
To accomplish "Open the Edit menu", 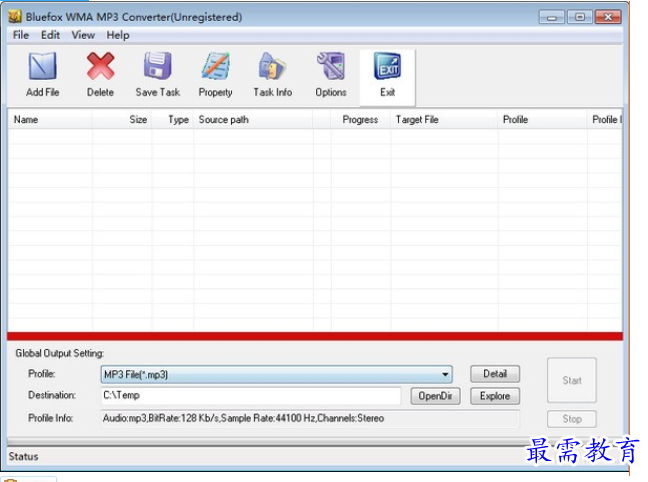I will pos(50,35).
